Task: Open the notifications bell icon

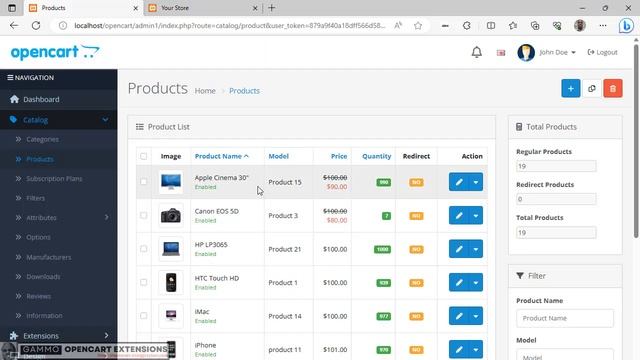Action: click(x=476, y=52)
